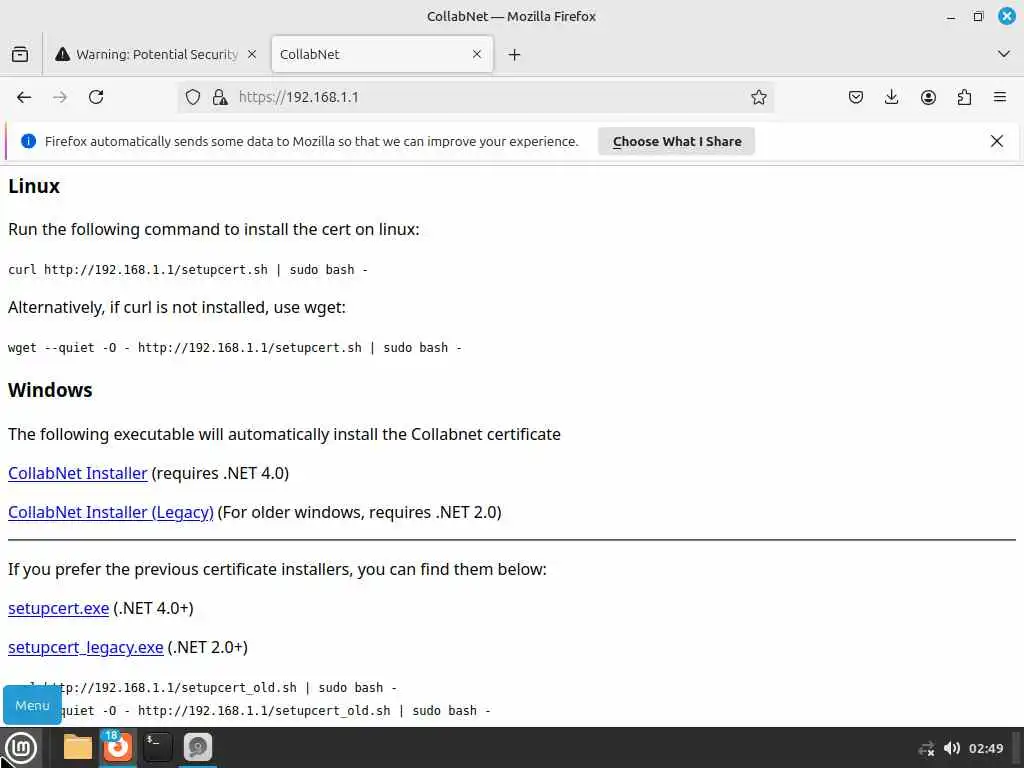
Task: Close the Warning: Potential Security tab
Action: (x=252, y=54)
